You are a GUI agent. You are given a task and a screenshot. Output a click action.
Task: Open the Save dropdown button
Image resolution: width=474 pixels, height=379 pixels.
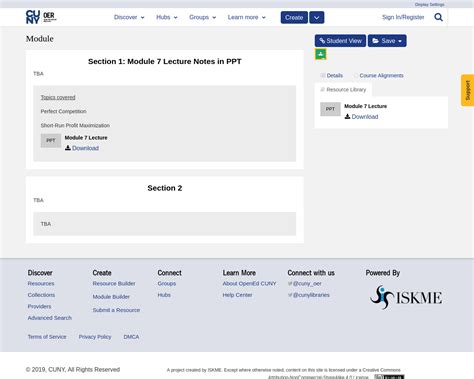click(387, 41)
